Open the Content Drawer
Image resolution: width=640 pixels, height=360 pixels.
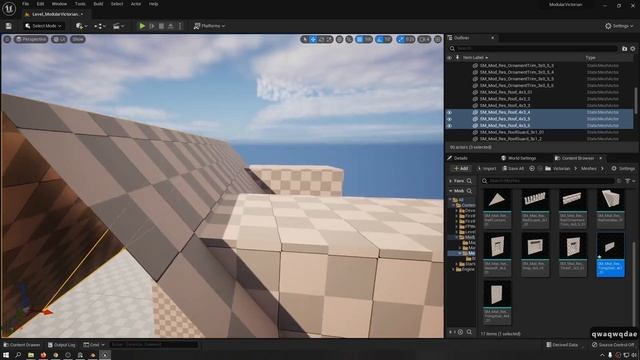pos(21,345)
